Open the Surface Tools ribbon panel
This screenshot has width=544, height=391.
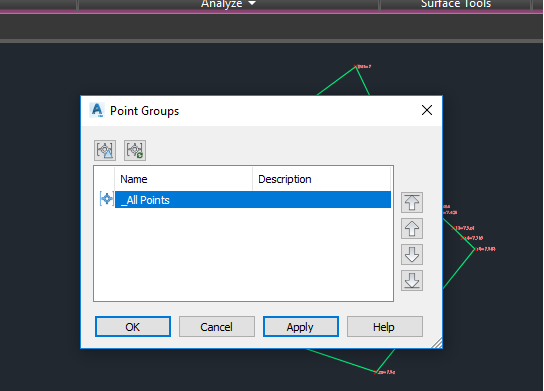pos(456,4)
